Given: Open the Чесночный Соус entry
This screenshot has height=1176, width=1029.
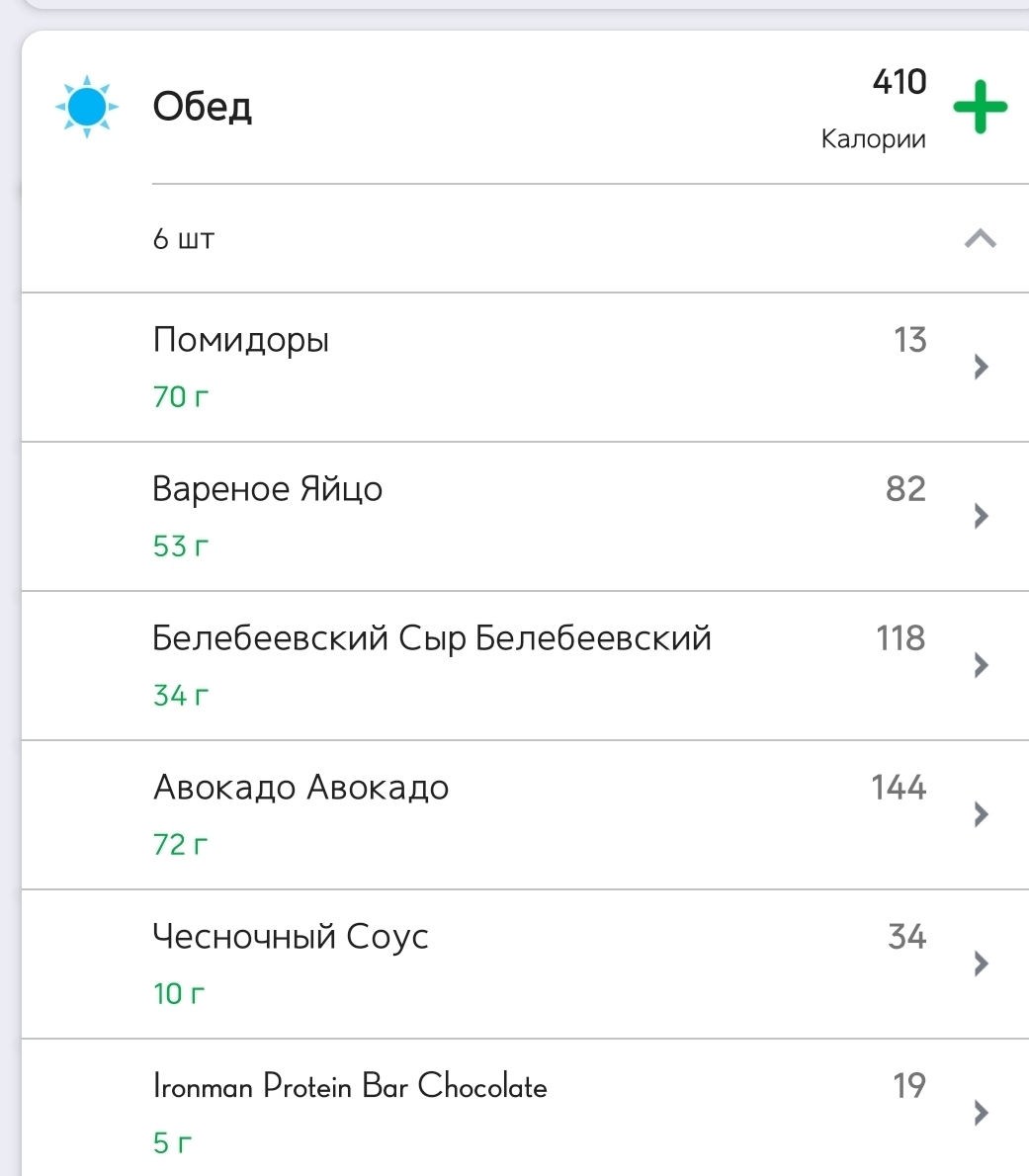Looking at the screenshot, I should [x=525, y=965].
